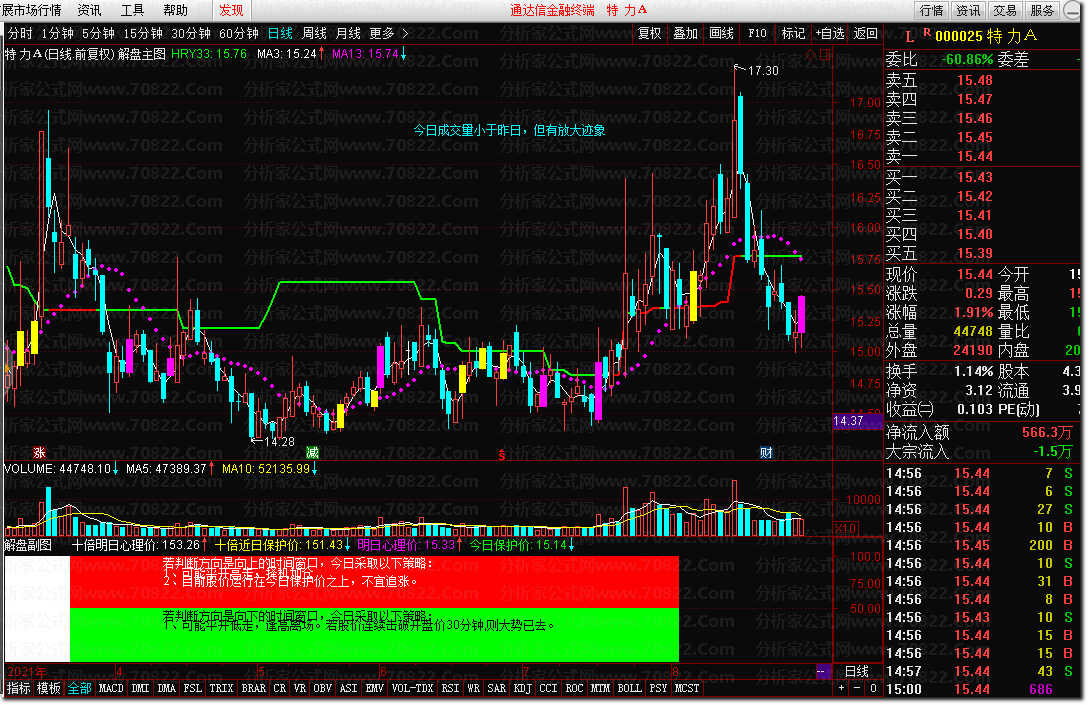Click the + zoom button at bottom right
The image size is (1089, 705).
tap(842, 688)
